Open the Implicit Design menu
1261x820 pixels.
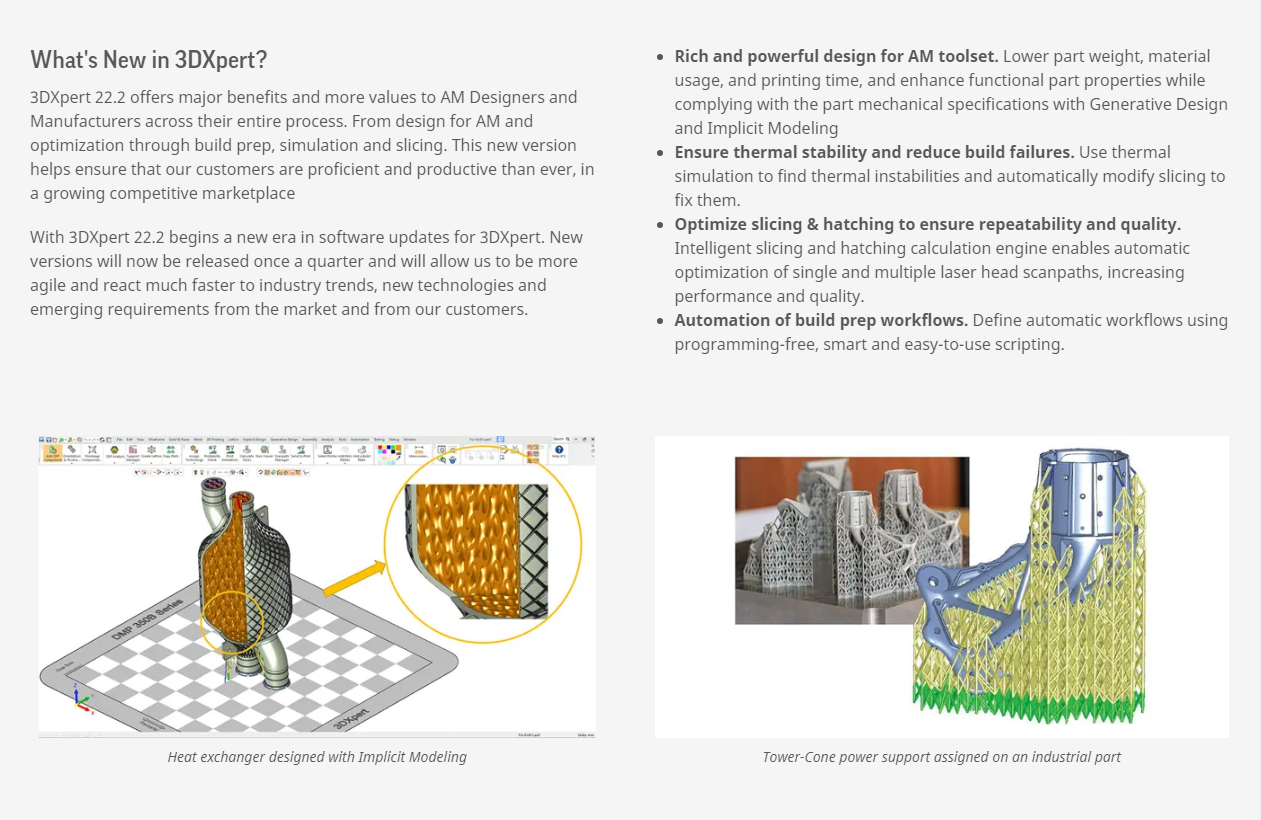click(x=254, y=439)
